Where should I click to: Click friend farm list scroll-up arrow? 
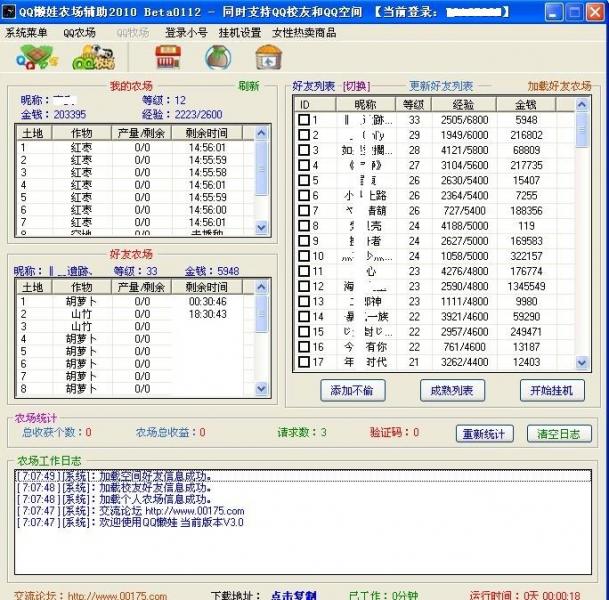261,287
